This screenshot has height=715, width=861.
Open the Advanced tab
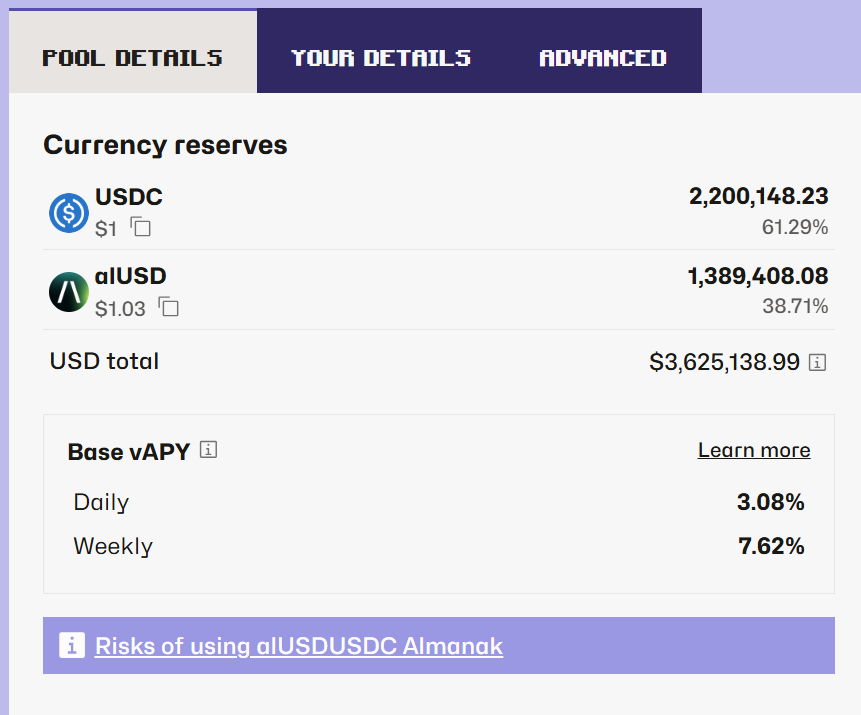603,58
